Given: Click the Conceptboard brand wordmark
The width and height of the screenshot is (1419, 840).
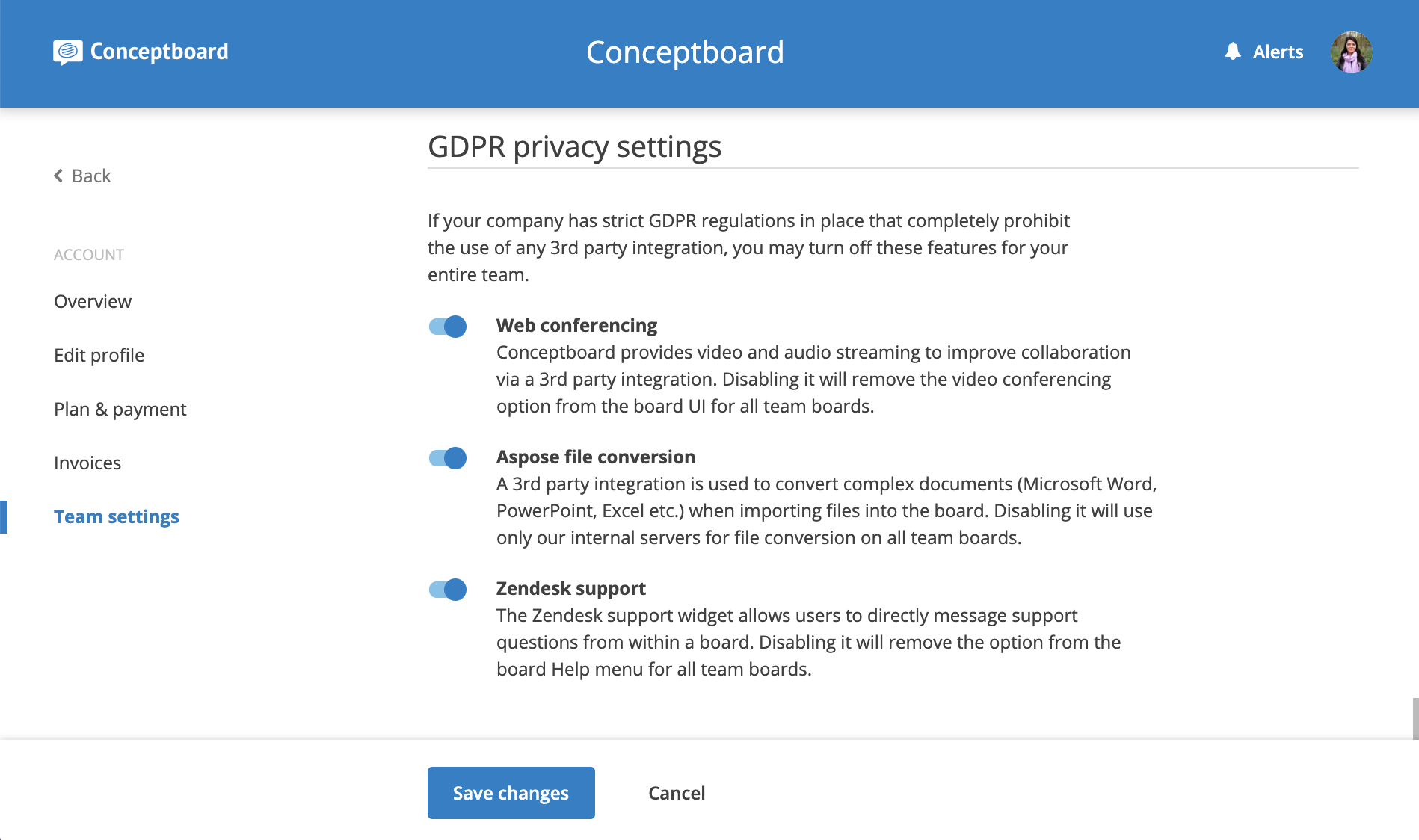Looking at the screenshot, I should tap(159, 52).
